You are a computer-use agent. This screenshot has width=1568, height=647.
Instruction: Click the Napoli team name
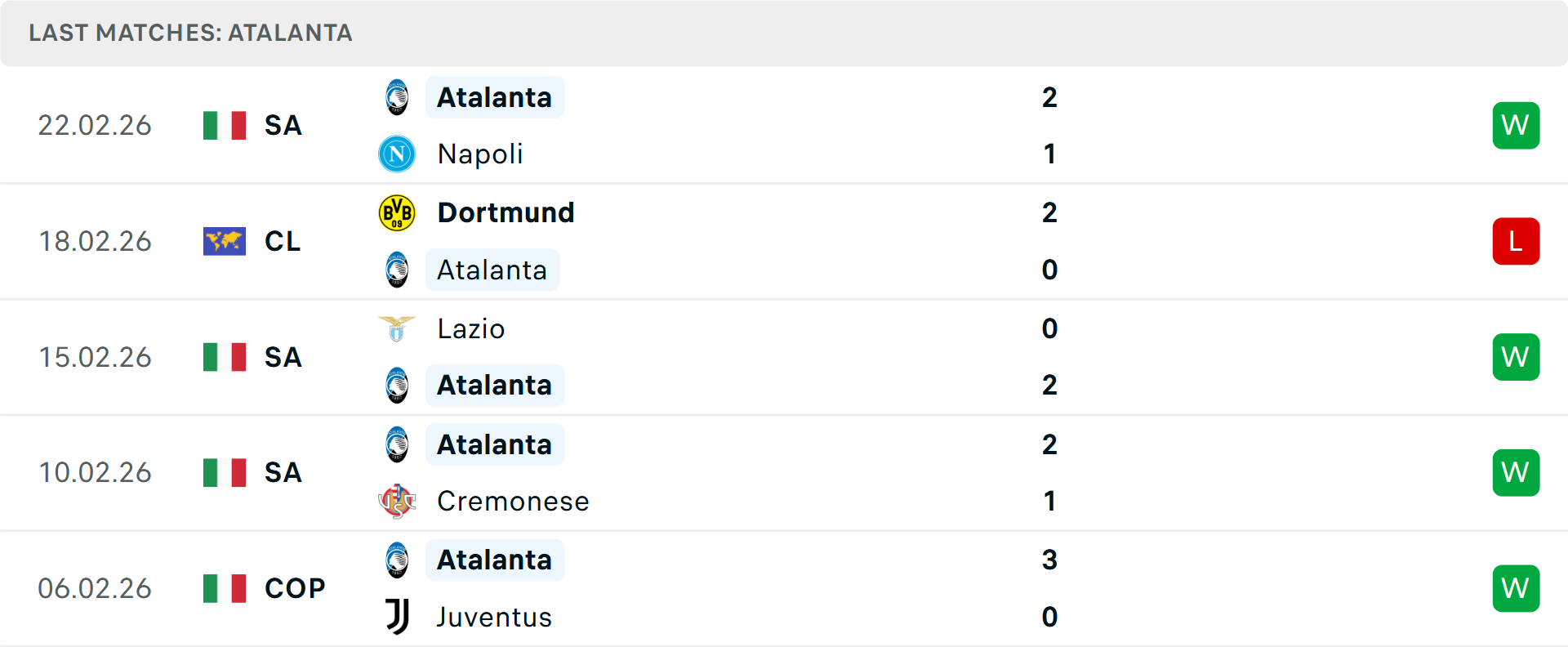(x=480, y=154)
